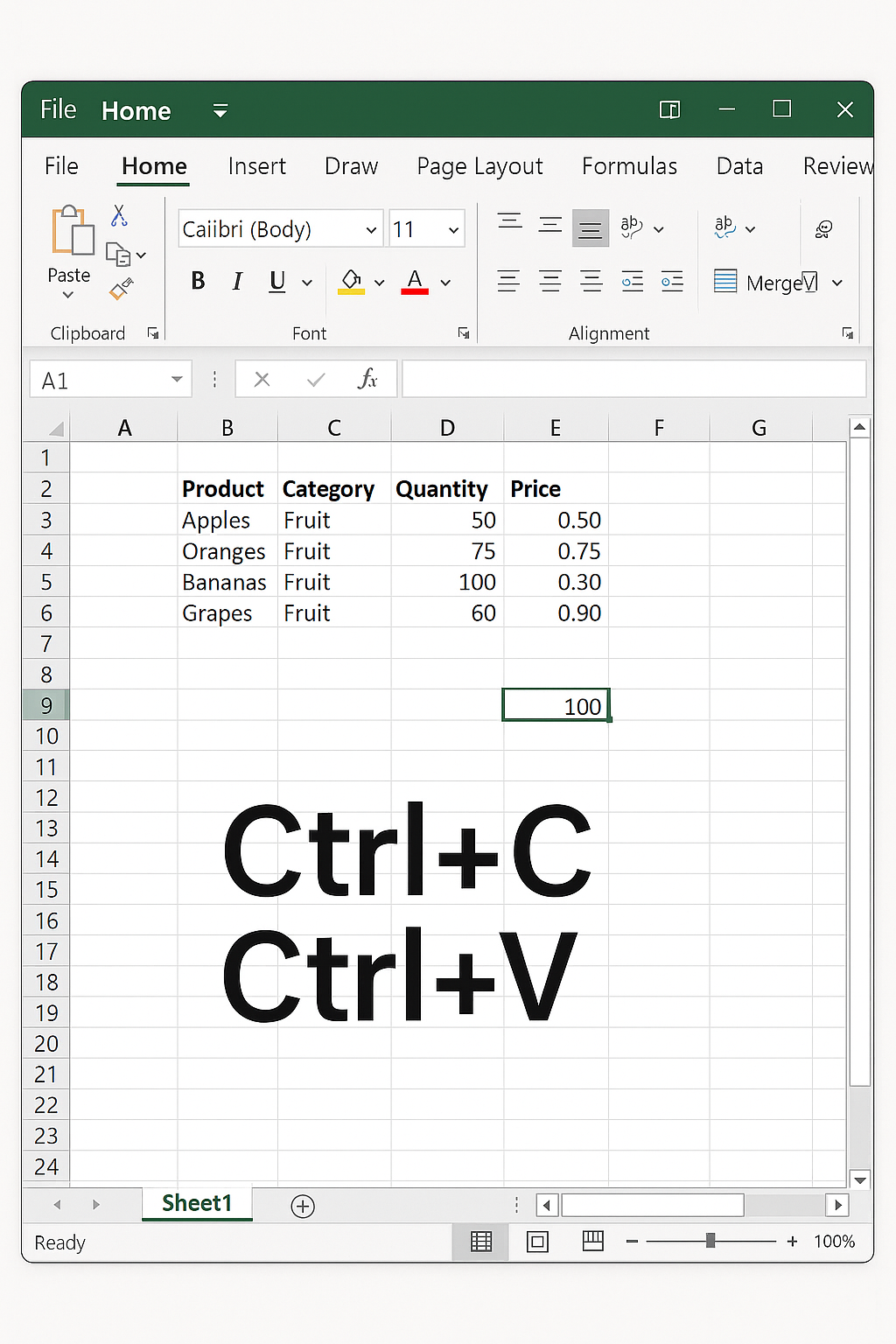This screenshot has height=1344, width=896.
Task: Click zoom in plus button
Action: [792, 1242]
